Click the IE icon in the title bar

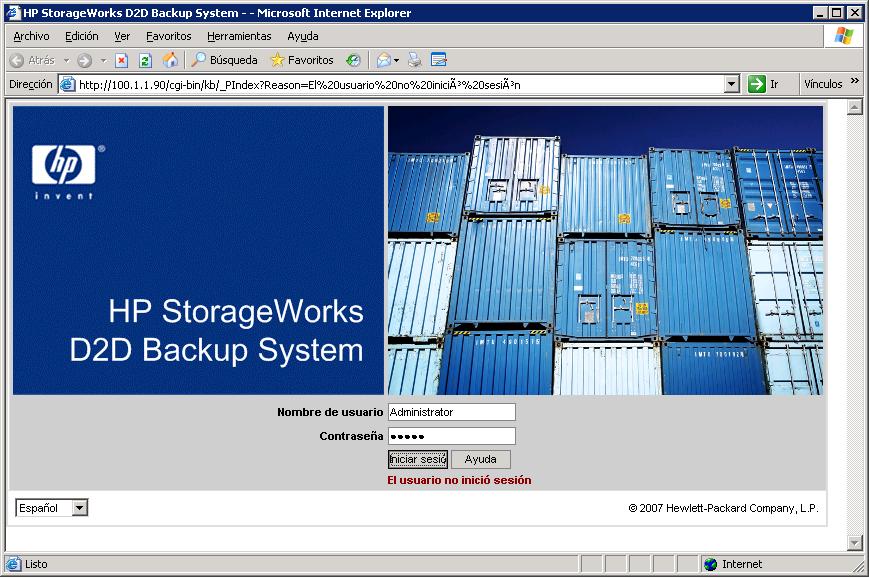(13, 12)
